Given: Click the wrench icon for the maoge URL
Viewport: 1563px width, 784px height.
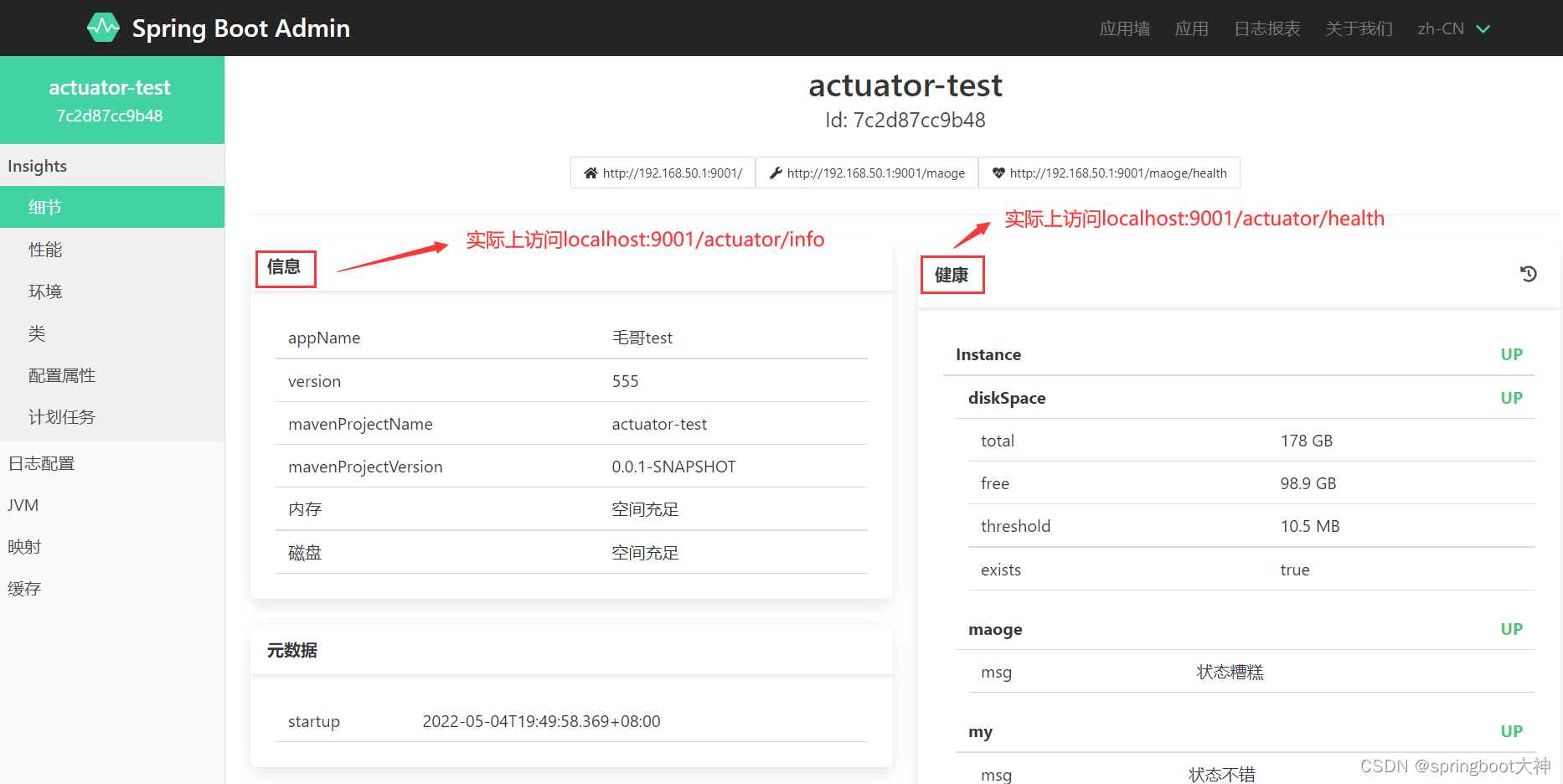Looking at the screenshot, I should pyautogui.click(x=776, y=173).
